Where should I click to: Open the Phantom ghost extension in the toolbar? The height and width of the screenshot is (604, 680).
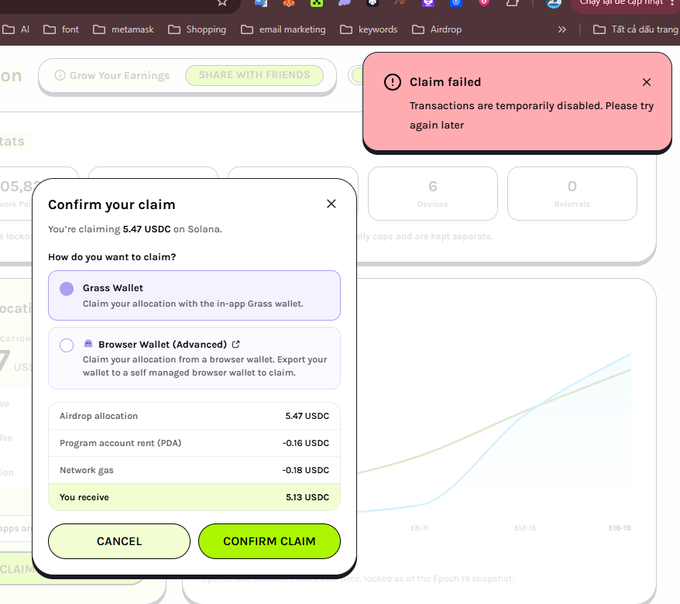(345, 3)
